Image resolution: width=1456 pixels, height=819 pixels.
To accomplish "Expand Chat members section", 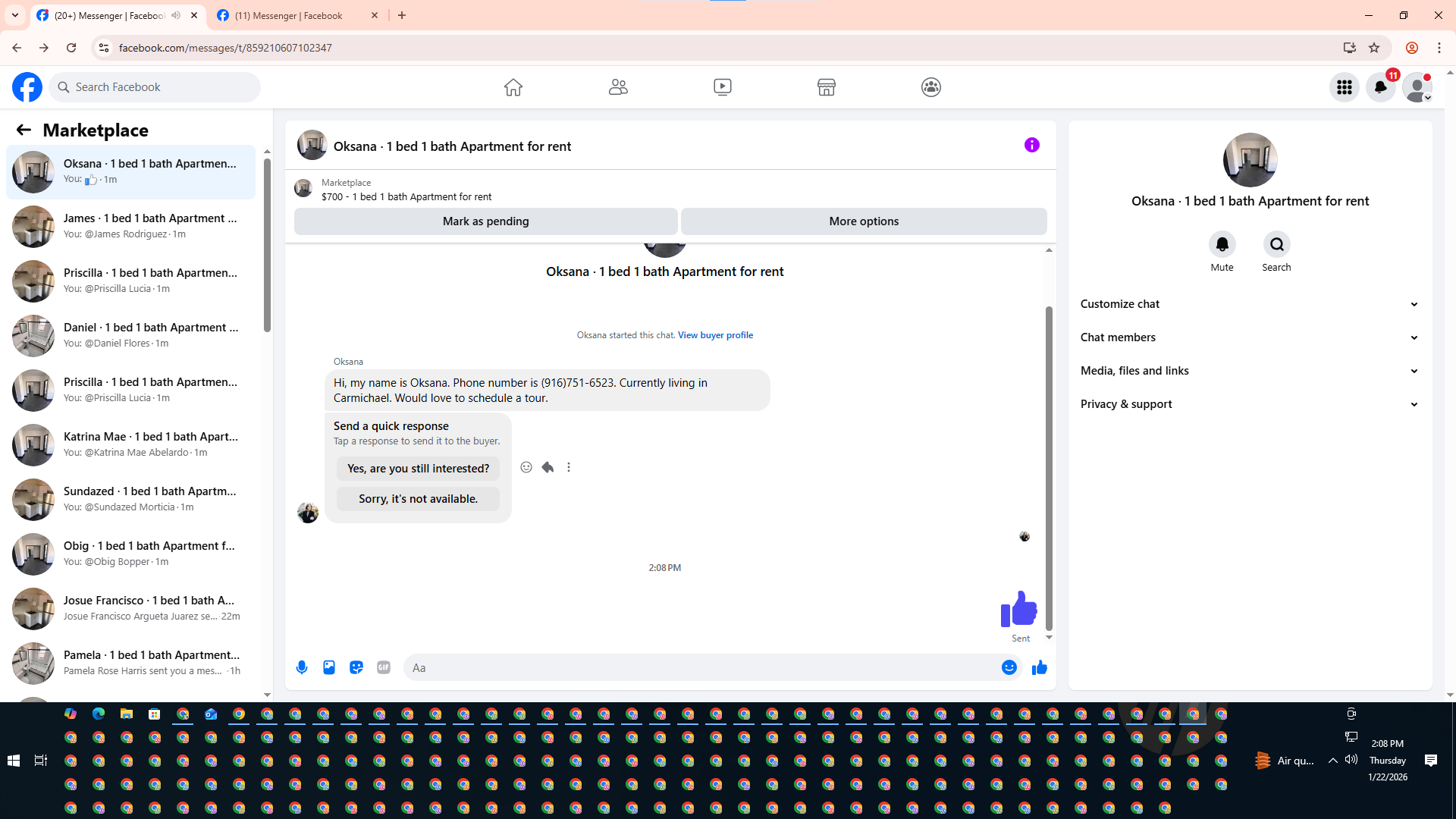I will (x=1250, y=337).
